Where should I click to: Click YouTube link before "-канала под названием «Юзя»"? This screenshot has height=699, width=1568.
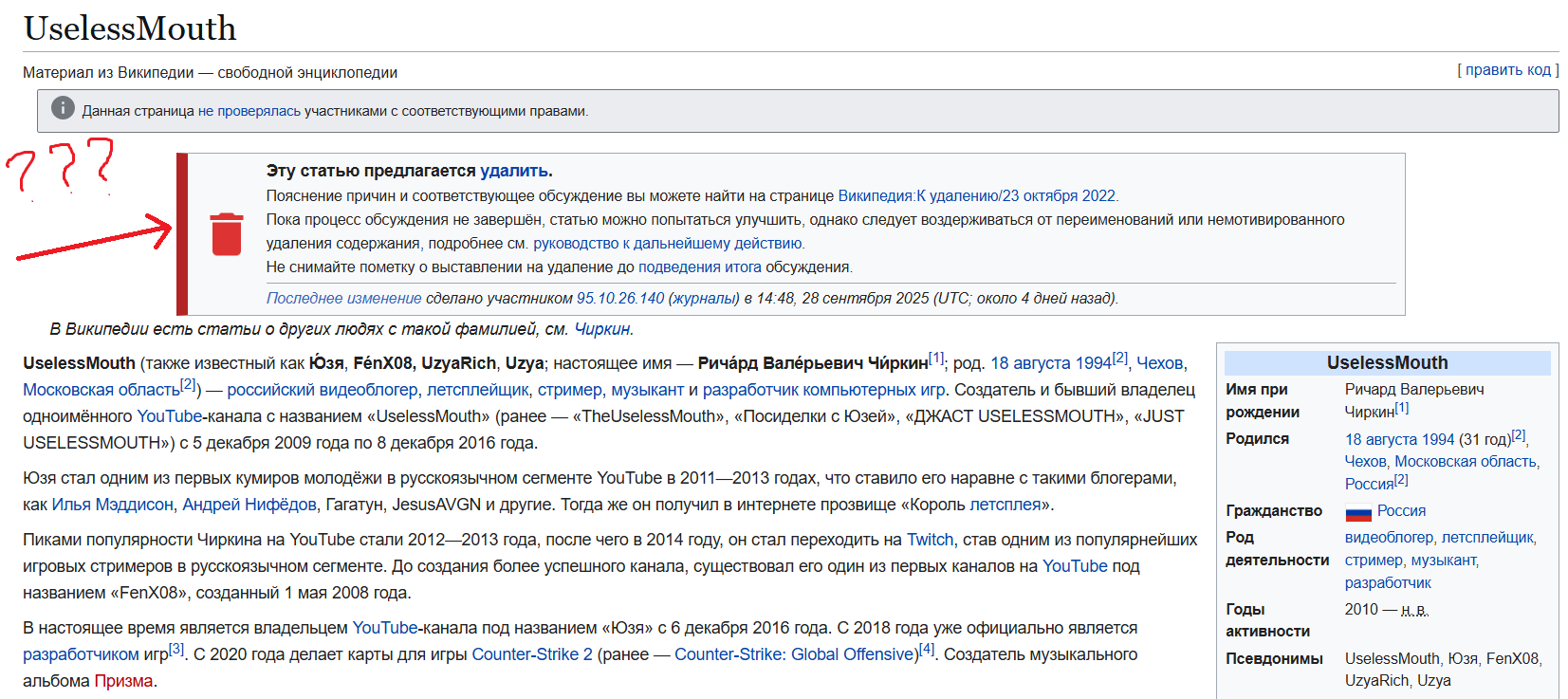(x=385, y=628)
